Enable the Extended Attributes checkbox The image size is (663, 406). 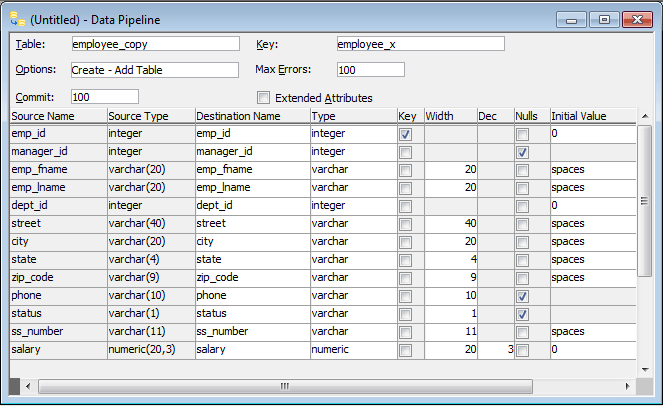point(264,98)
